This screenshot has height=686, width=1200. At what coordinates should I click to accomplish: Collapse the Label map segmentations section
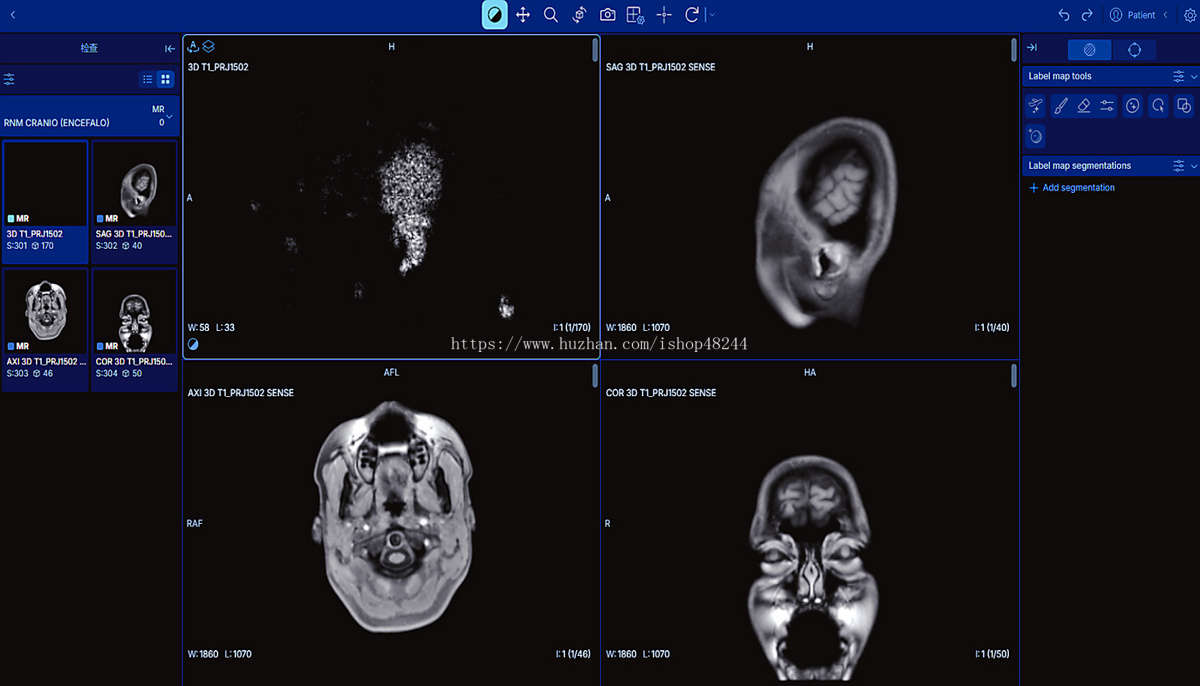[x=1193, y=165]
